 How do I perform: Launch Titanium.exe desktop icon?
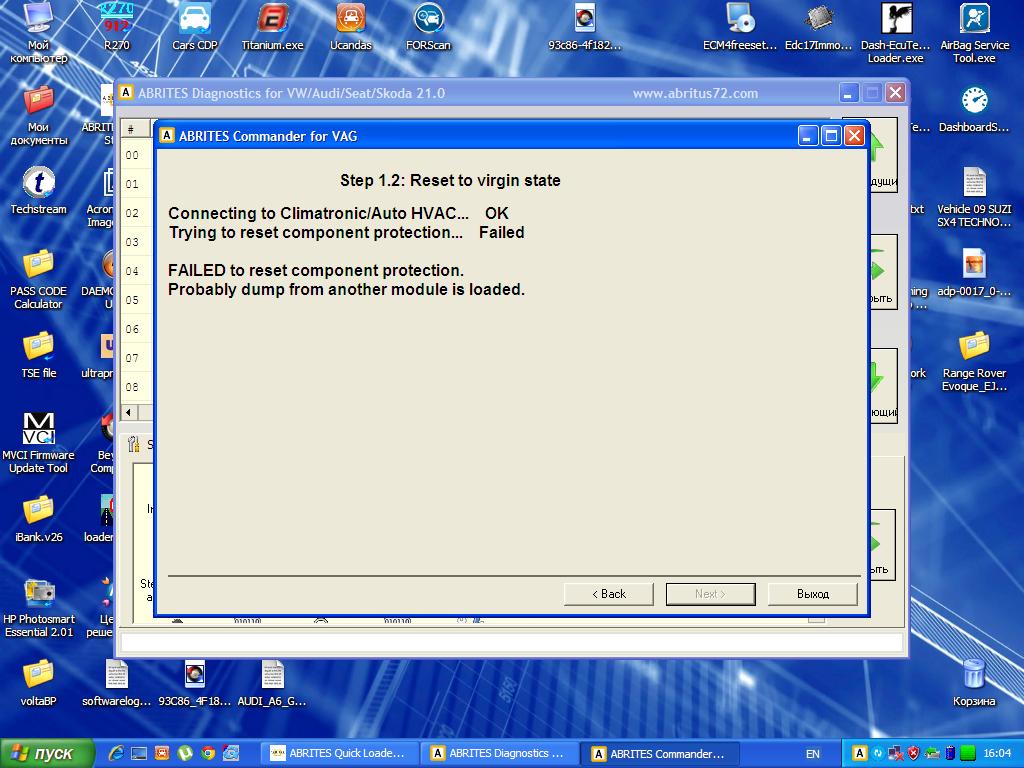point(272,27)
